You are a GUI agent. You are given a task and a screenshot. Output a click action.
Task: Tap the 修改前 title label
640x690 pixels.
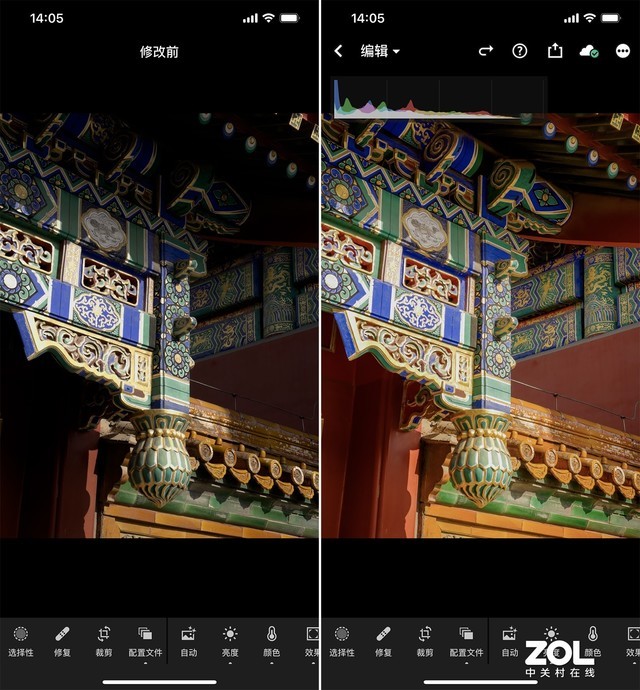point(159,51)
